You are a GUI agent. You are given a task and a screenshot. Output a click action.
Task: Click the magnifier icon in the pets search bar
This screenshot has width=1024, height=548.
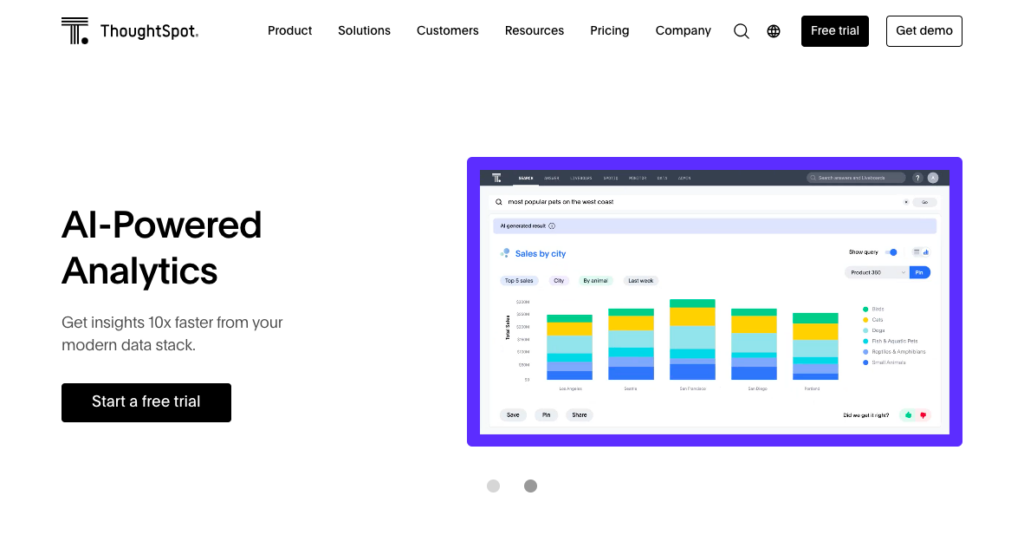tap(499, 202)
